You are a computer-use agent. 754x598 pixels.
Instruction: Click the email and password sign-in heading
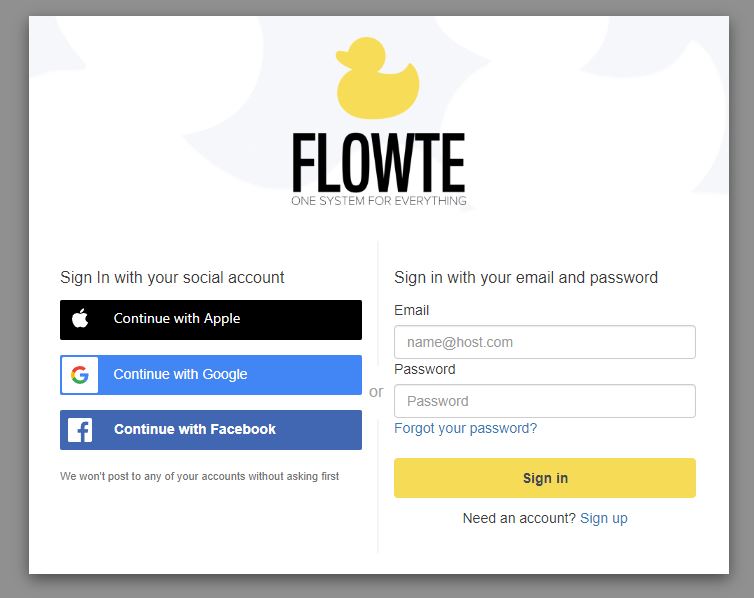(x=526, y=277)
